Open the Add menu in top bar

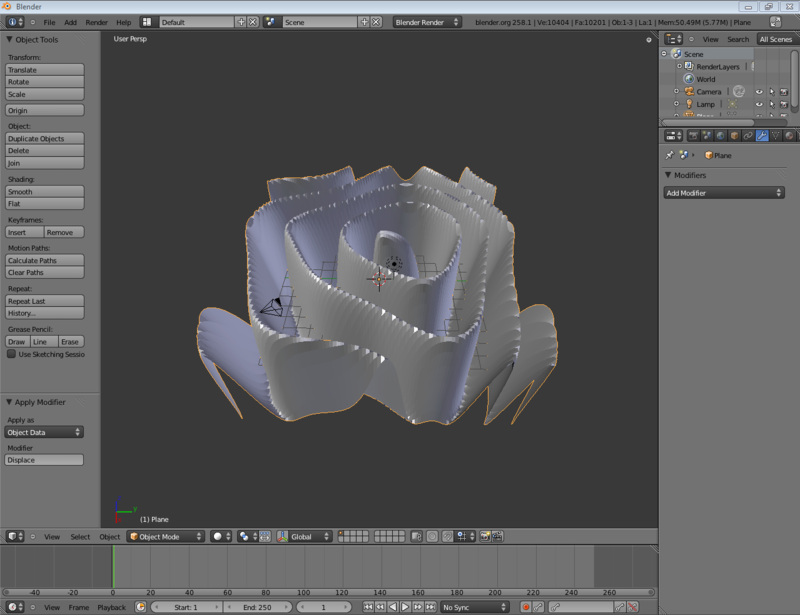pos(70,22)
